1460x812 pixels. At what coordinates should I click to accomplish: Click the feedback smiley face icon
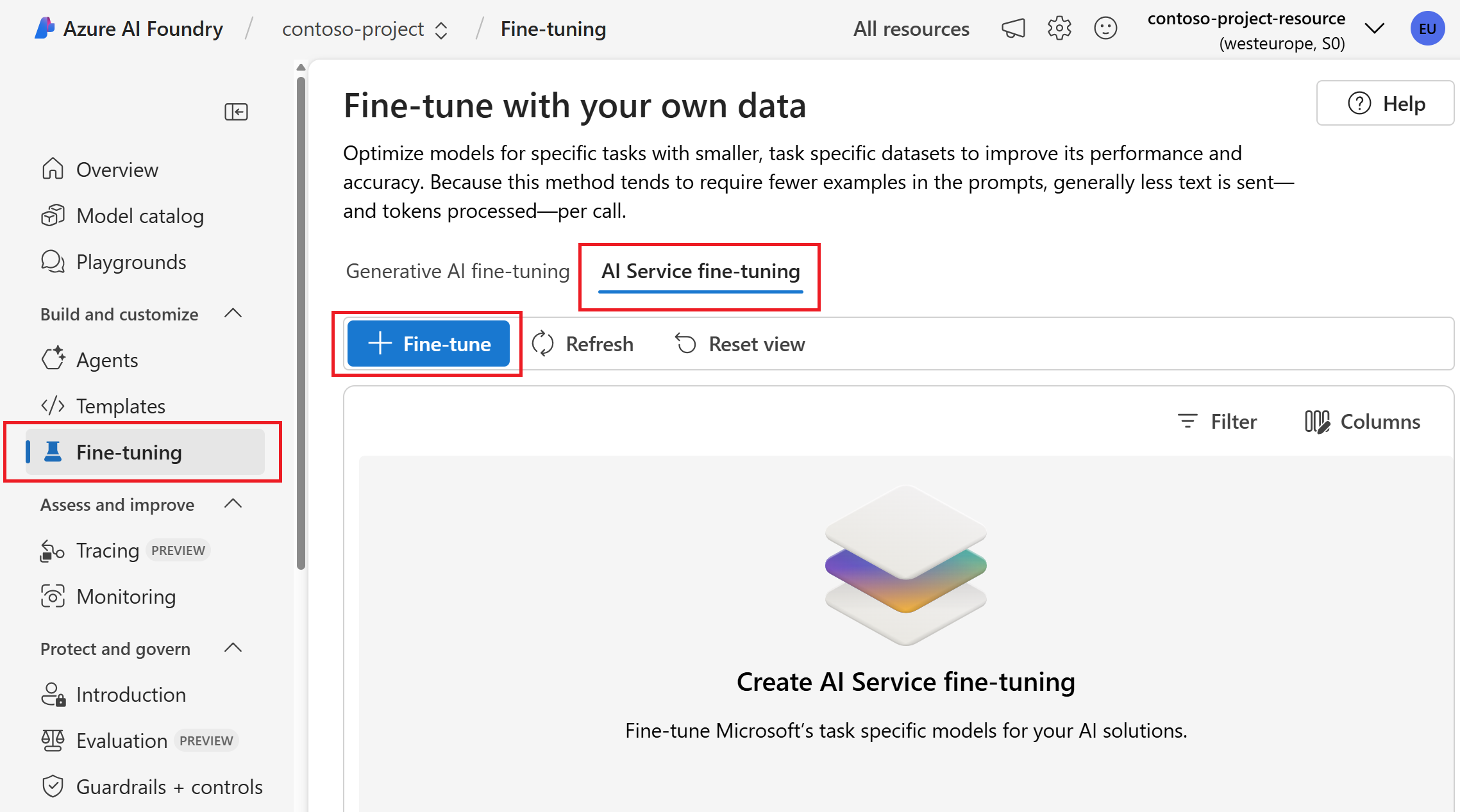(x=1105, y=29)
